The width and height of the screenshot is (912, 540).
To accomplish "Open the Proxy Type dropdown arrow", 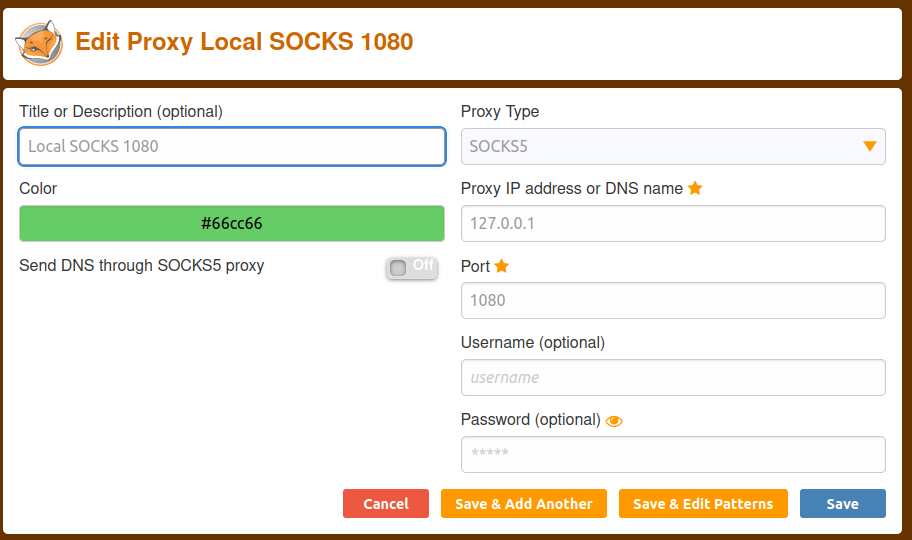I will point(869,147).
